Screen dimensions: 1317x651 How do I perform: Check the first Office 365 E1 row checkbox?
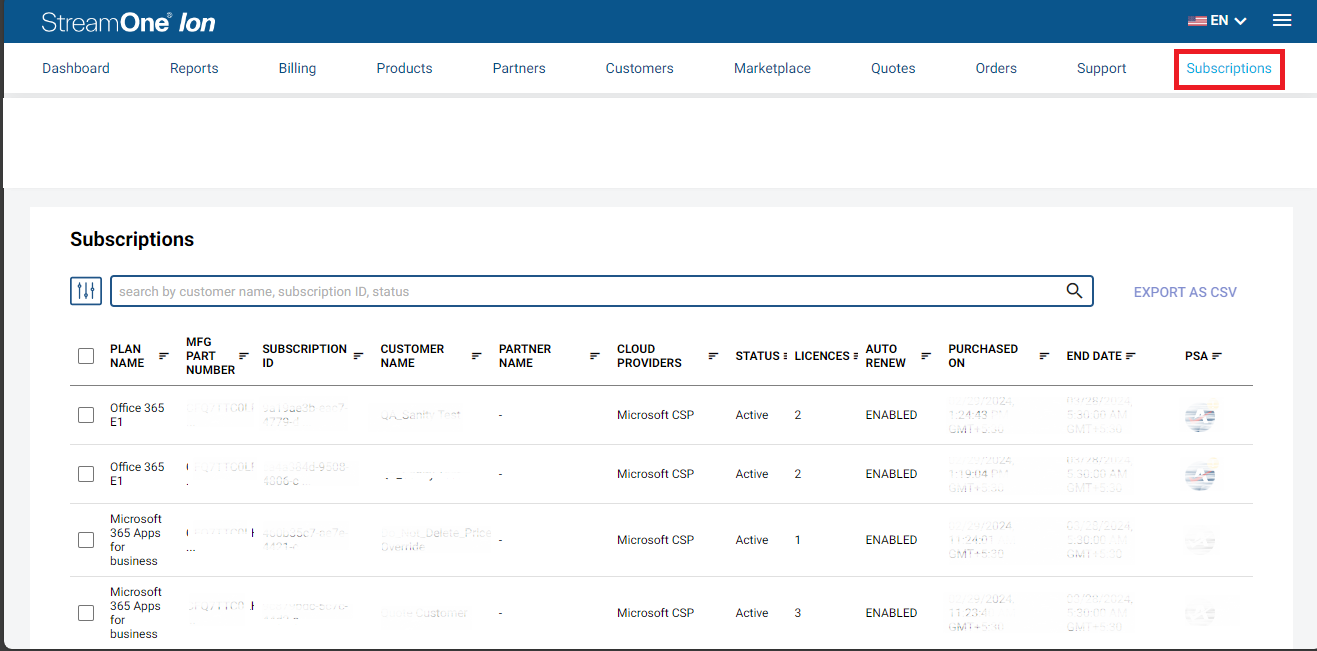(86, 415)
